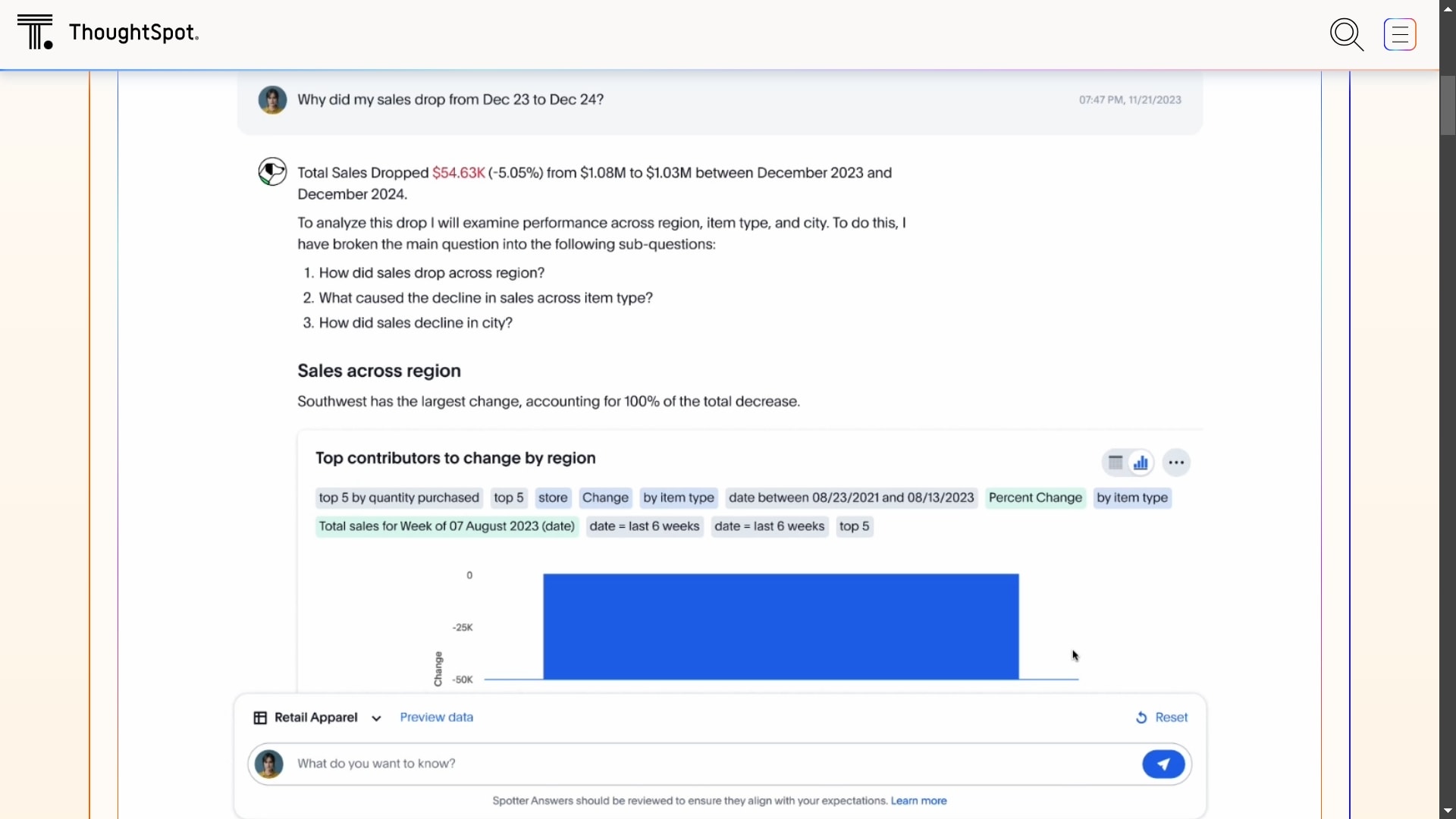Click the circular reset arrow icon
The image size is (1456, 819).
pos(1143,717)
